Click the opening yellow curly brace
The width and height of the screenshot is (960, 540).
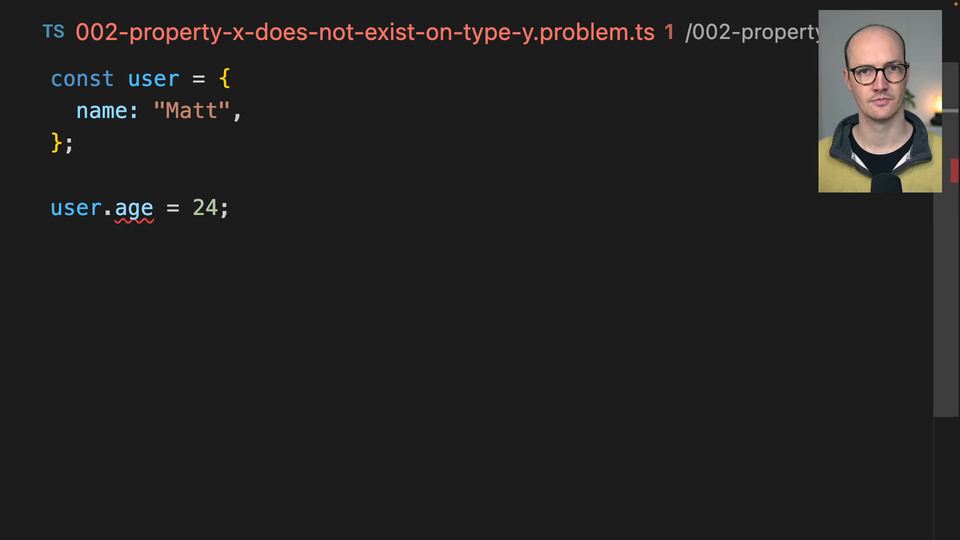225,78
